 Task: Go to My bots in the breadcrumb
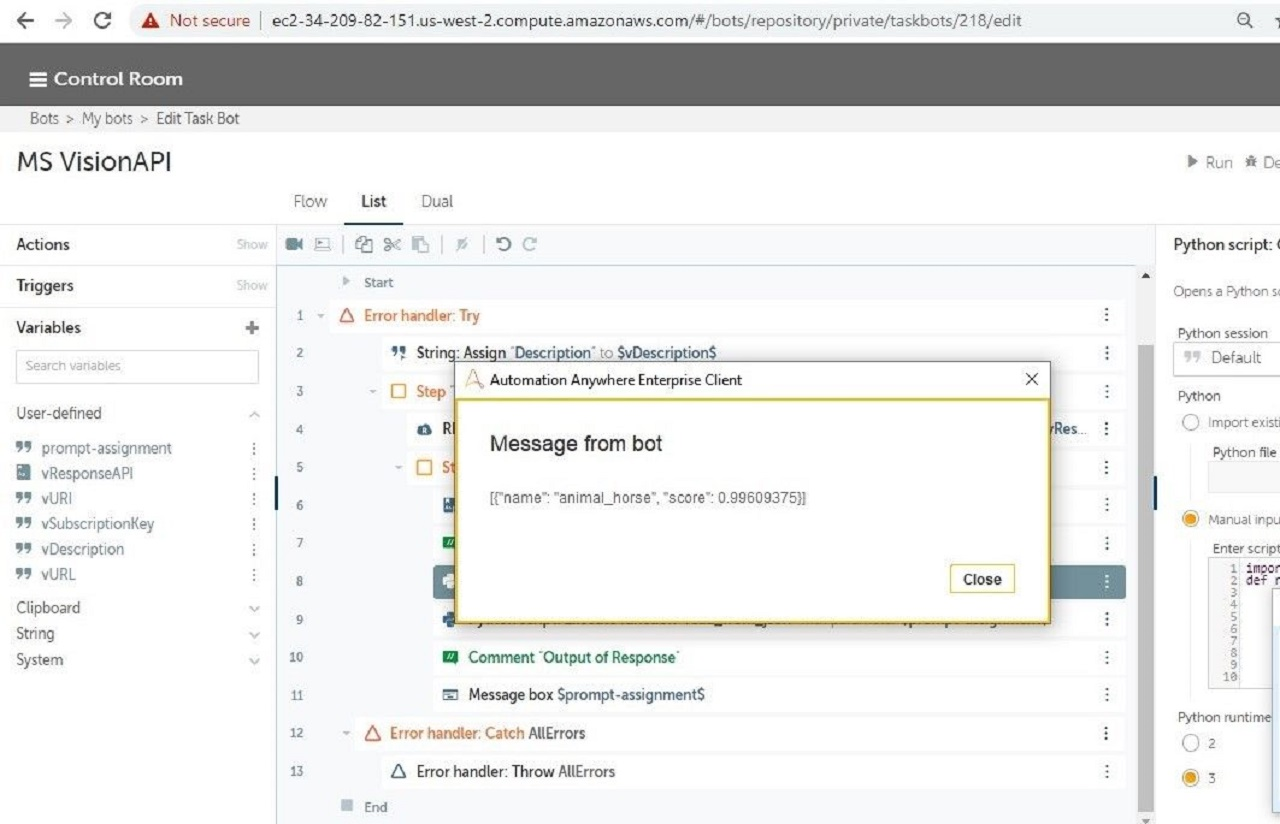(x=107, y=118)
